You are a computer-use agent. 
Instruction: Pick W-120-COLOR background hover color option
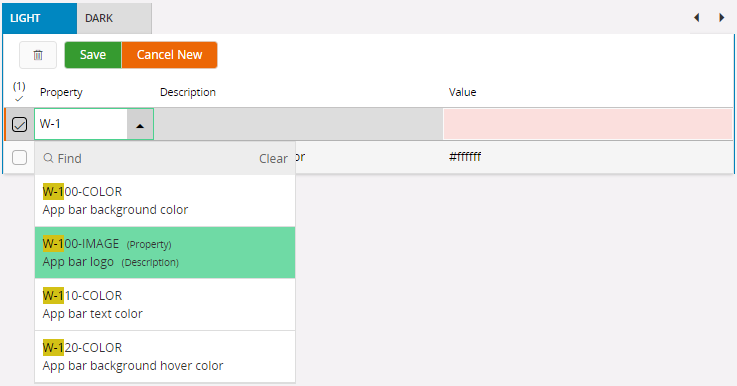coord(165,357)
